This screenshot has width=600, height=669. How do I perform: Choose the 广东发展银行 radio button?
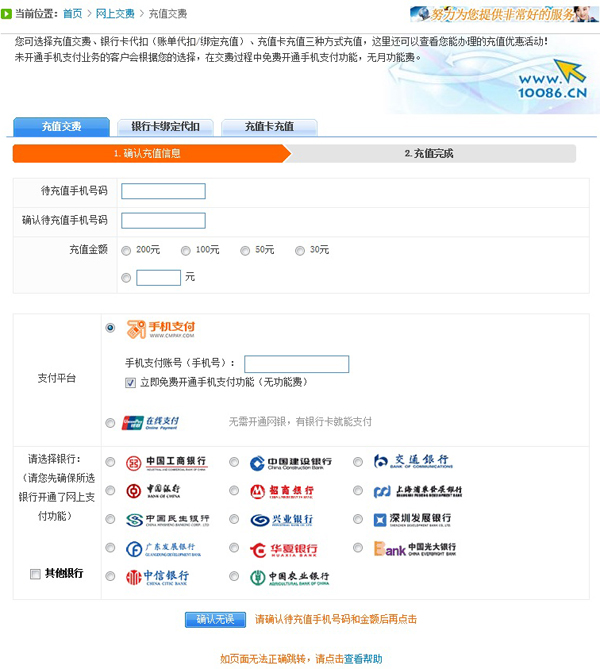pos(110,547)
